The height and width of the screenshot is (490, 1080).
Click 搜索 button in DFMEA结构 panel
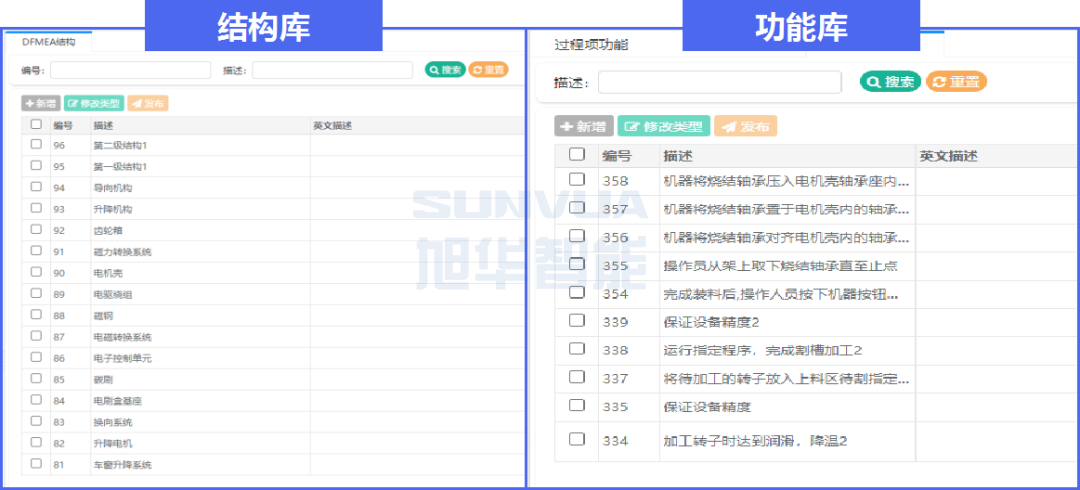(x=445, y=70)
